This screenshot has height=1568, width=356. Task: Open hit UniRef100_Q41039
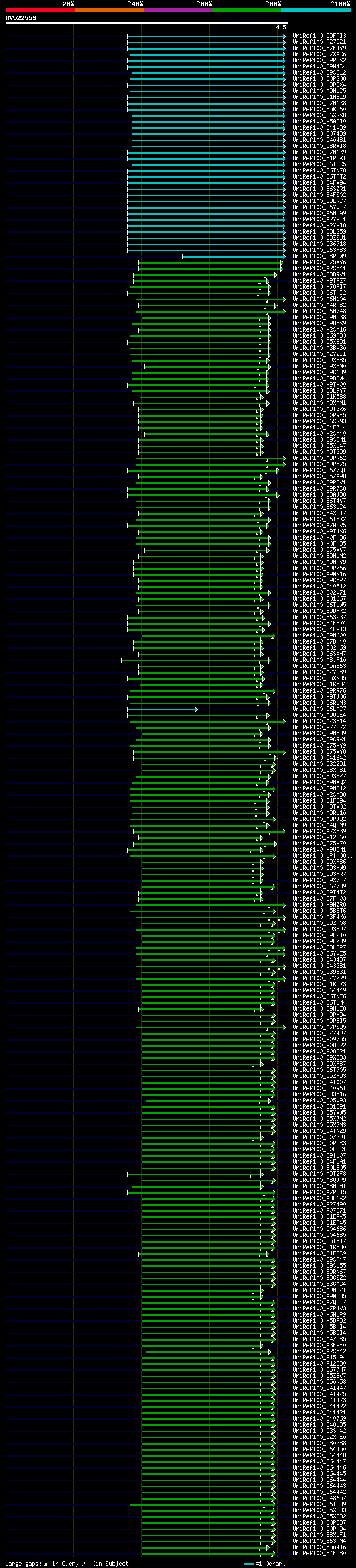pos(319,127)
